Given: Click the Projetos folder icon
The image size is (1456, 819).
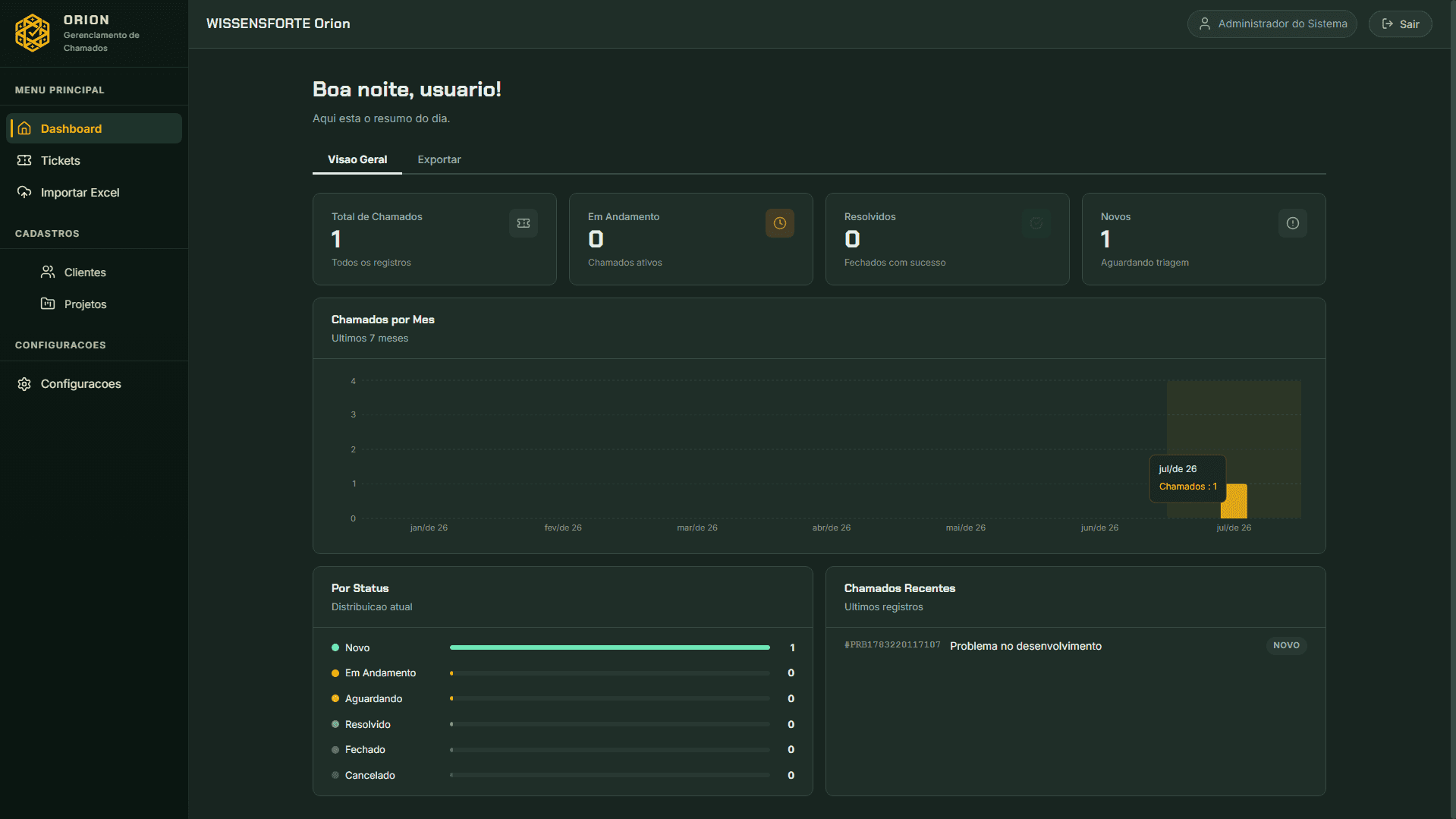Looking at the screenshot, I should [48, 304].
